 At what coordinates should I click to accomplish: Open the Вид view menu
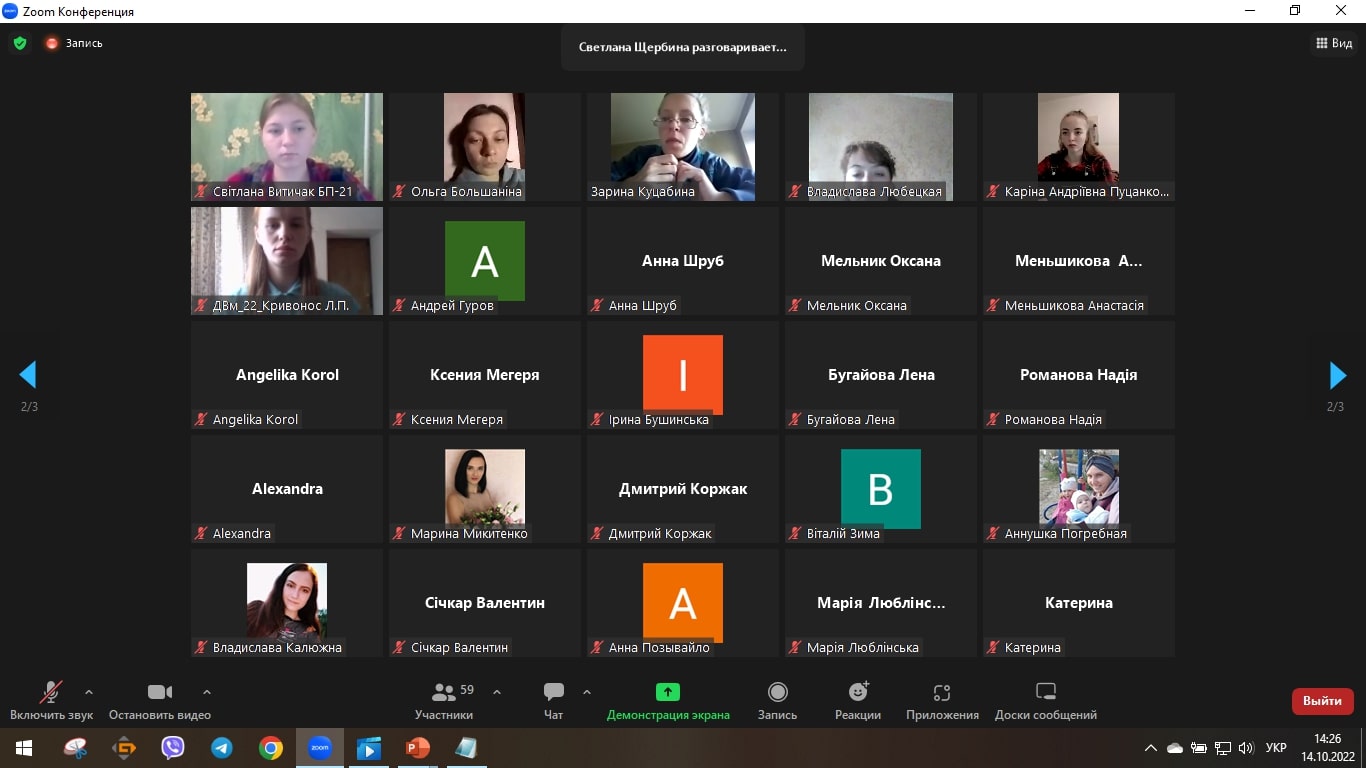coord(1333,43)
